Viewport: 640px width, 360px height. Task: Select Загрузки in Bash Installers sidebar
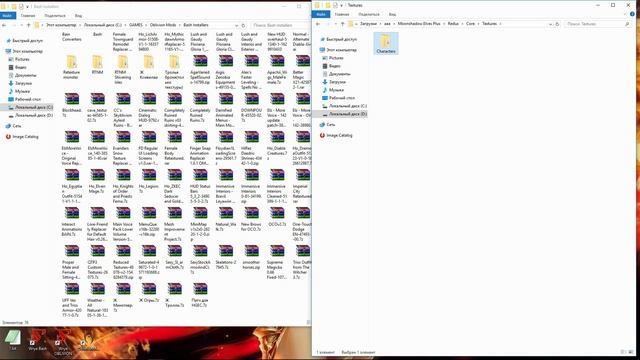pos(19,83)
